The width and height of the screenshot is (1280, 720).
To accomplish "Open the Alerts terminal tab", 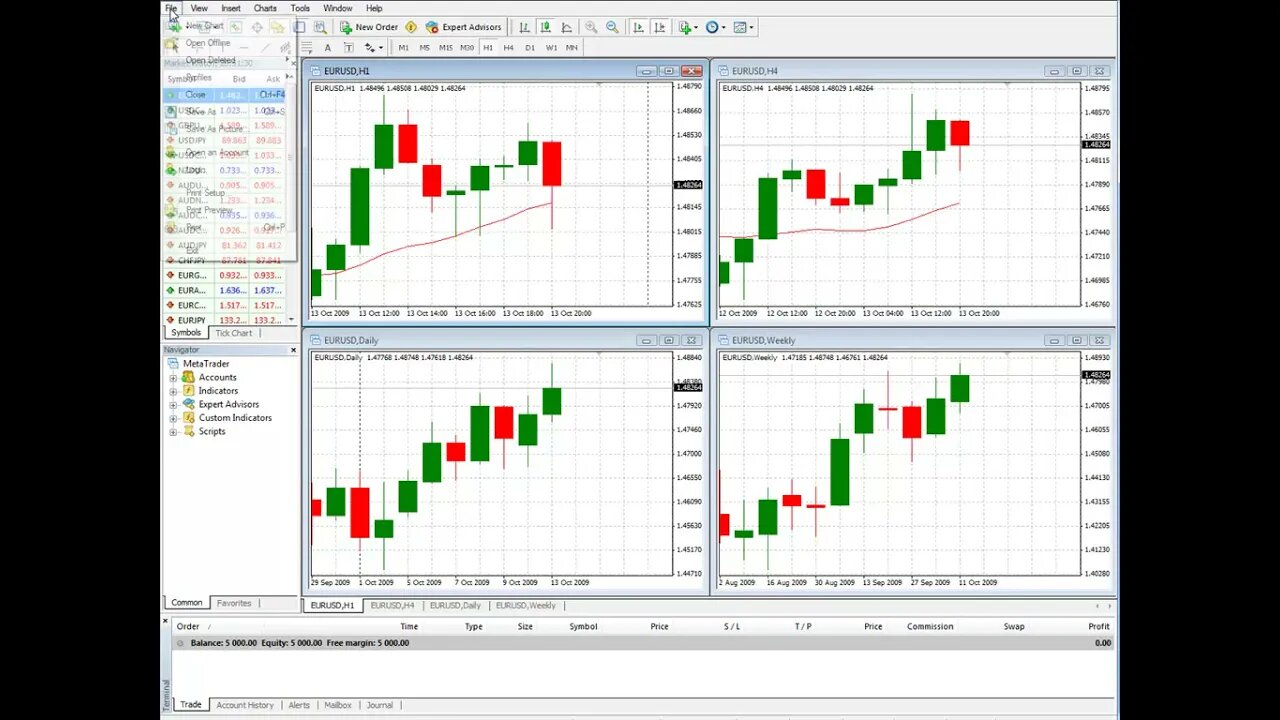I will 299,705.
